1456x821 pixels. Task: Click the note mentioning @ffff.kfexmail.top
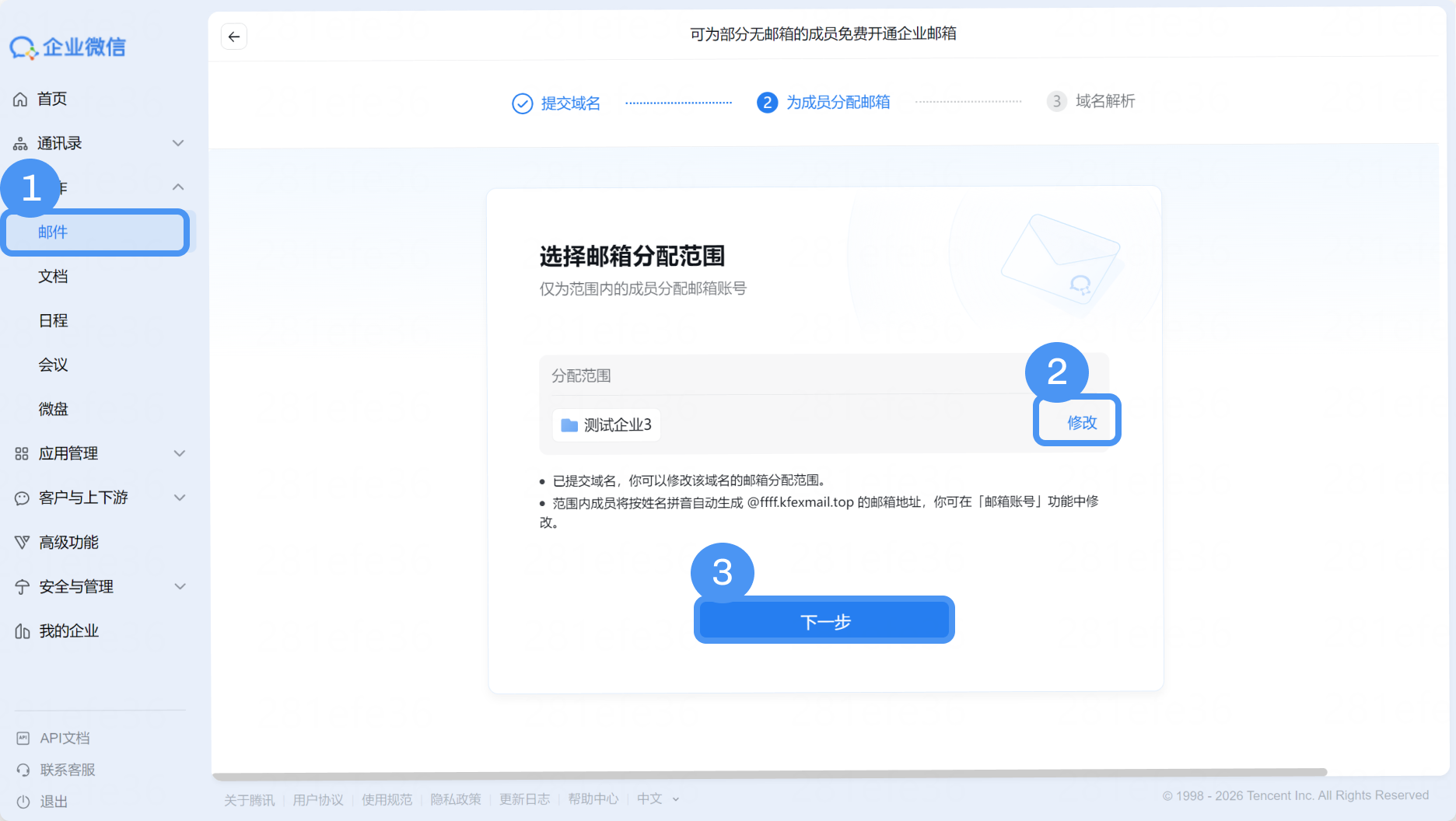click(x=819, y=512)
